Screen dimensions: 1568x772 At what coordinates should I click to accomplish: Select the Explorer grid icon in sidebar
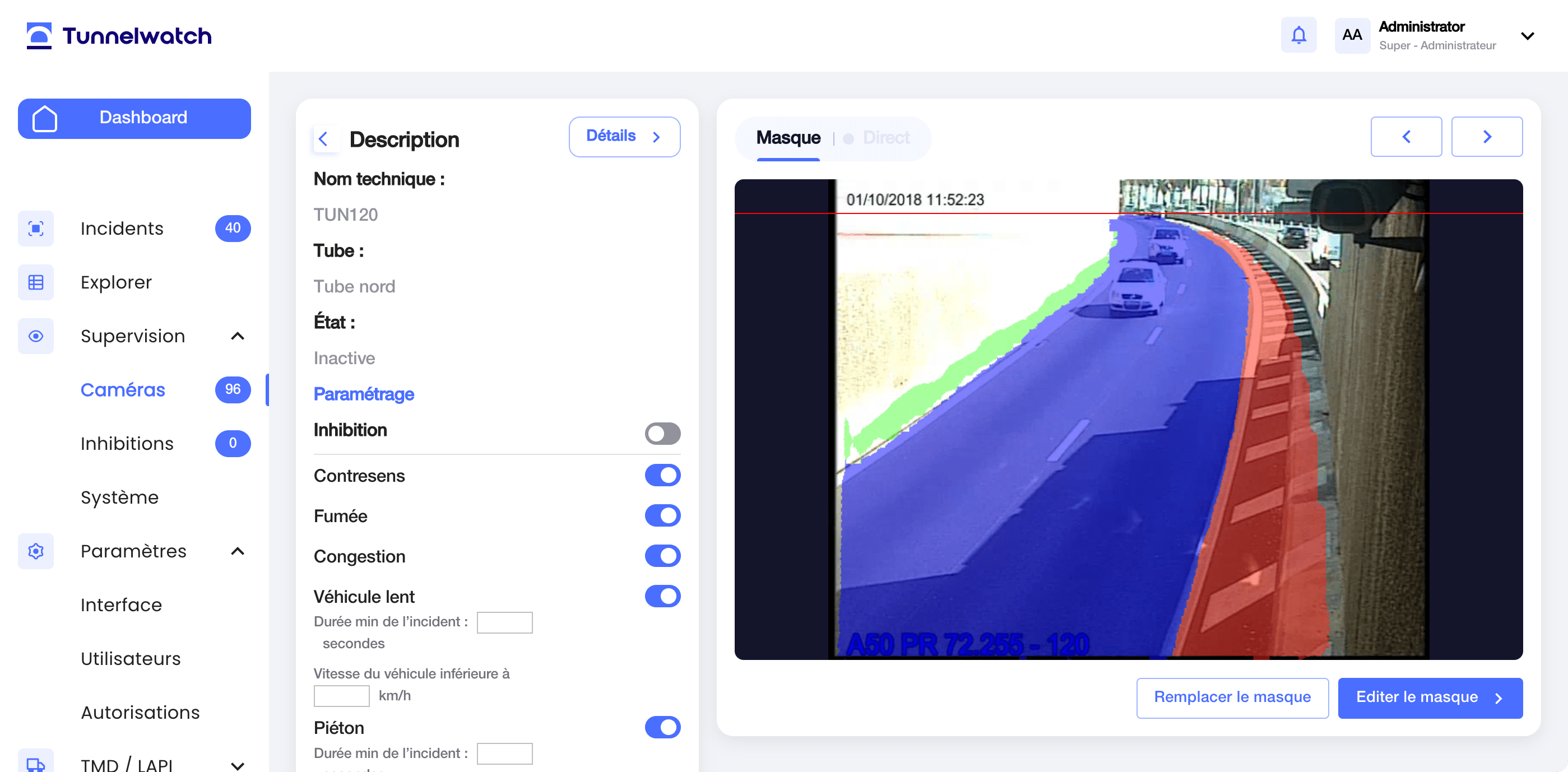(x=35, y=282)
